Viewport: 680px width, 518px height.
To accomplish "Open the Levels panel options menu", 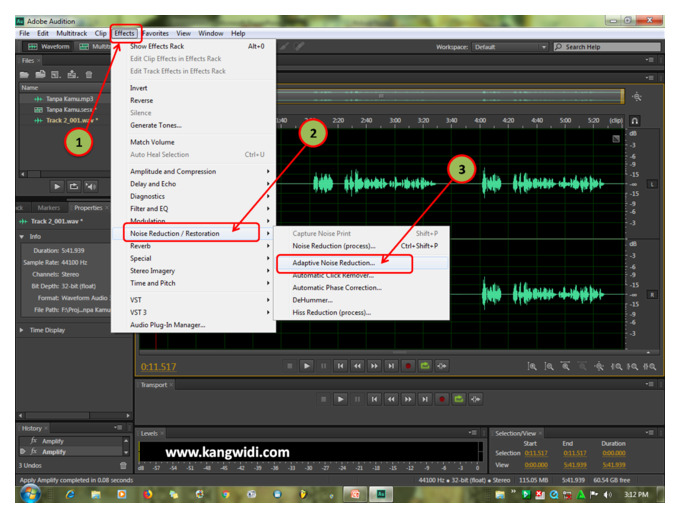I will (473, 433).
